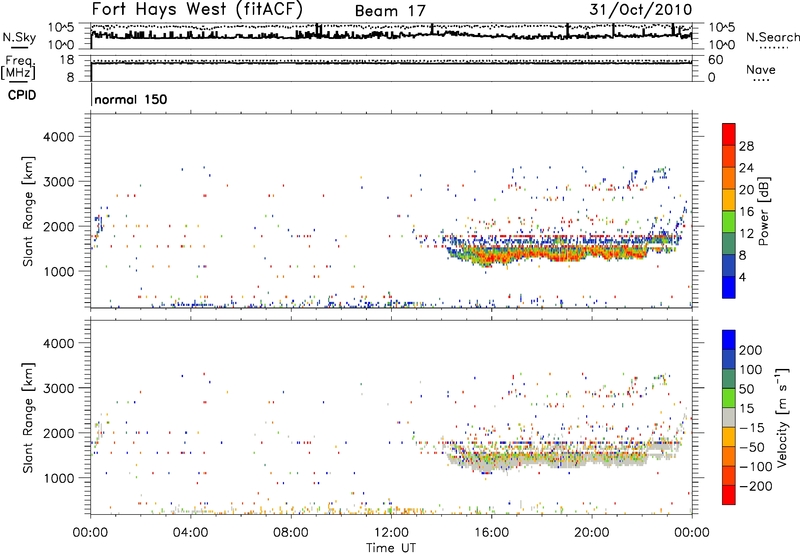This screenshot has width=800, height=554.
Task: Click the date '31/Oct/2010'
Action: pos(641,10)
